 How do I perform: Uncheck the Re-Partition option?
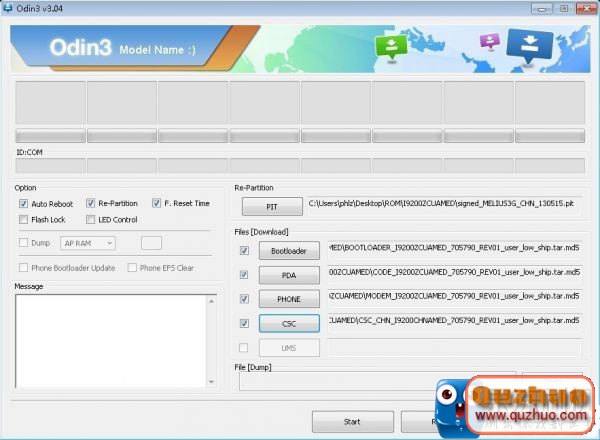[x=90, y=203]
